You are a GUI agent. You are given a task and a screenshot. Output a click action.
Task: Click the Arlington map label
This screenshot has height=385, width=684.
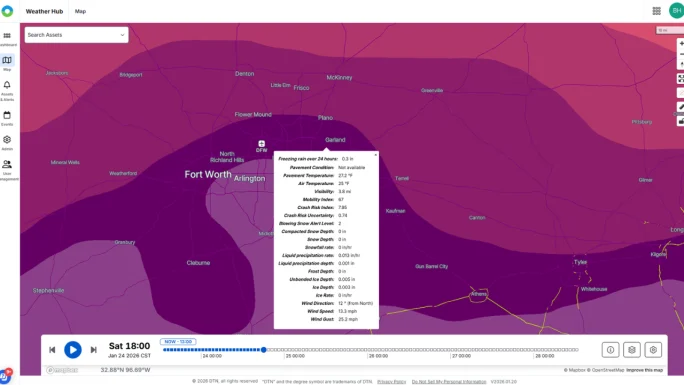(249, 178)
